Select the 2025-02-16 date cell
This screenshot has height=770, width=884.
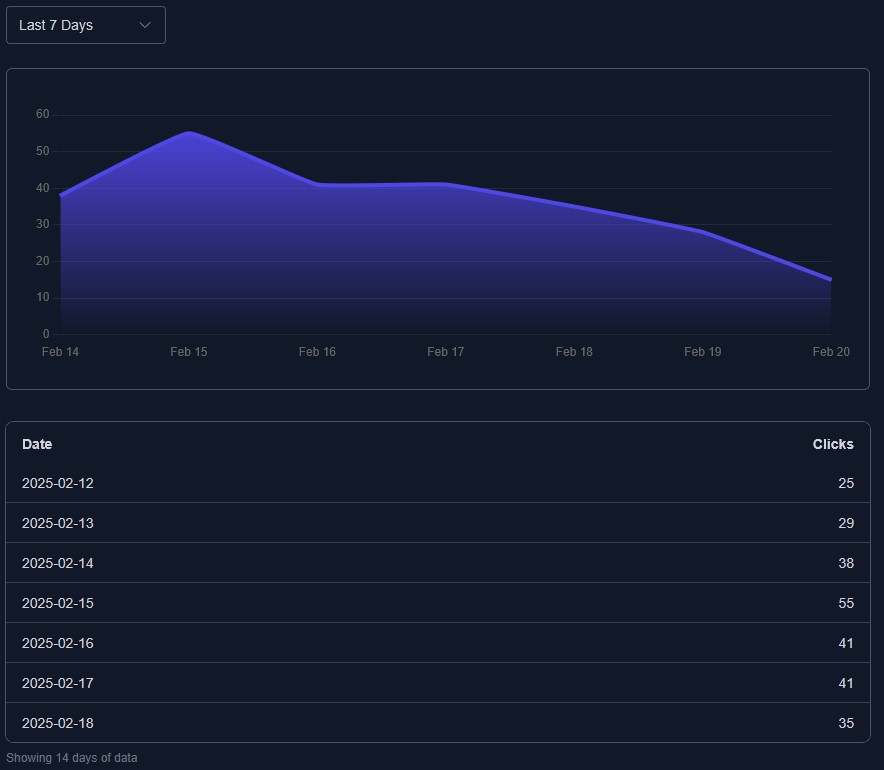pos(58,643)
